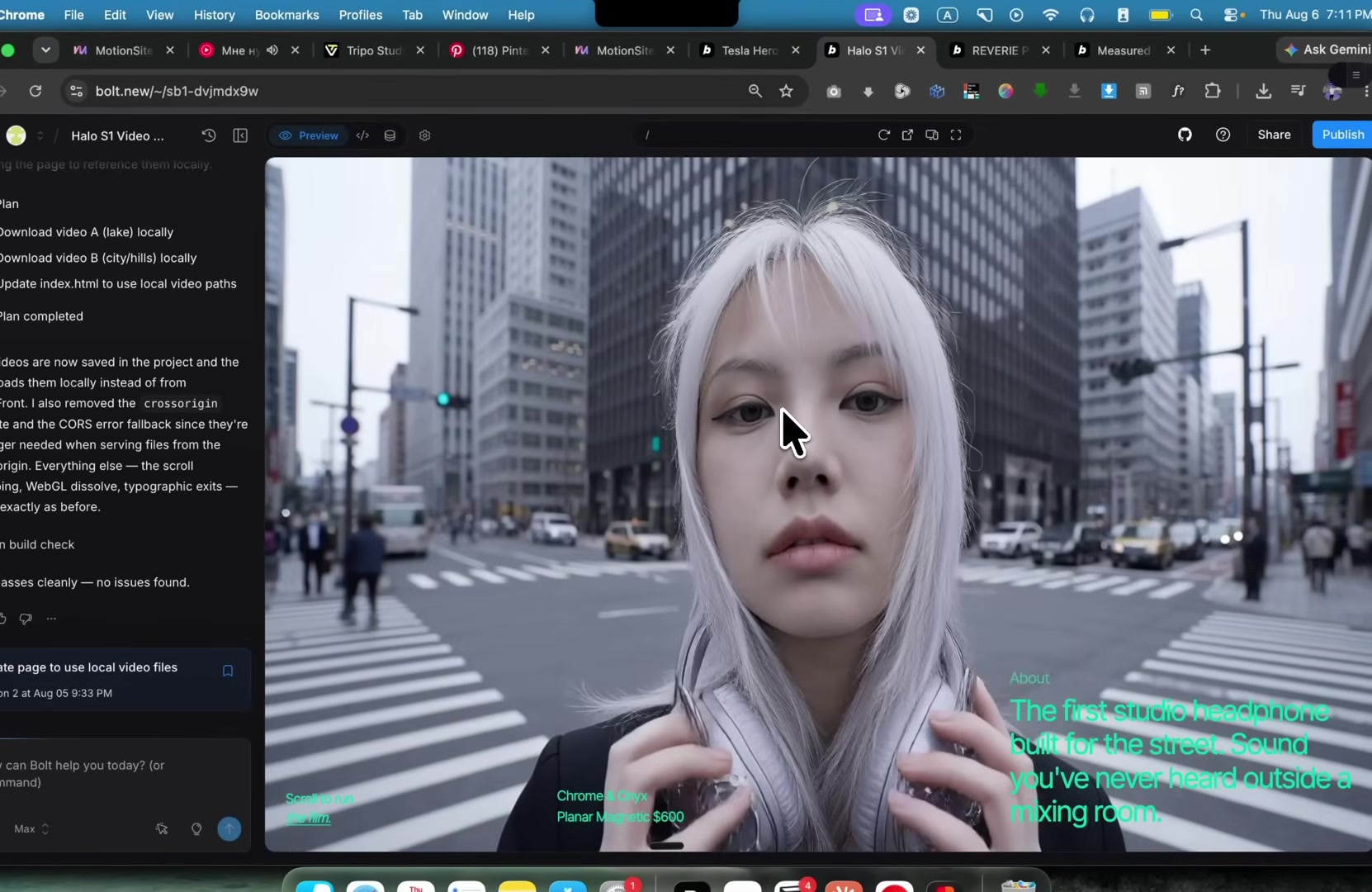This screenshot has height=892, width=1372.
Task: Click the Publish button
Action: pyautogui.click(x=1342, y=135)
